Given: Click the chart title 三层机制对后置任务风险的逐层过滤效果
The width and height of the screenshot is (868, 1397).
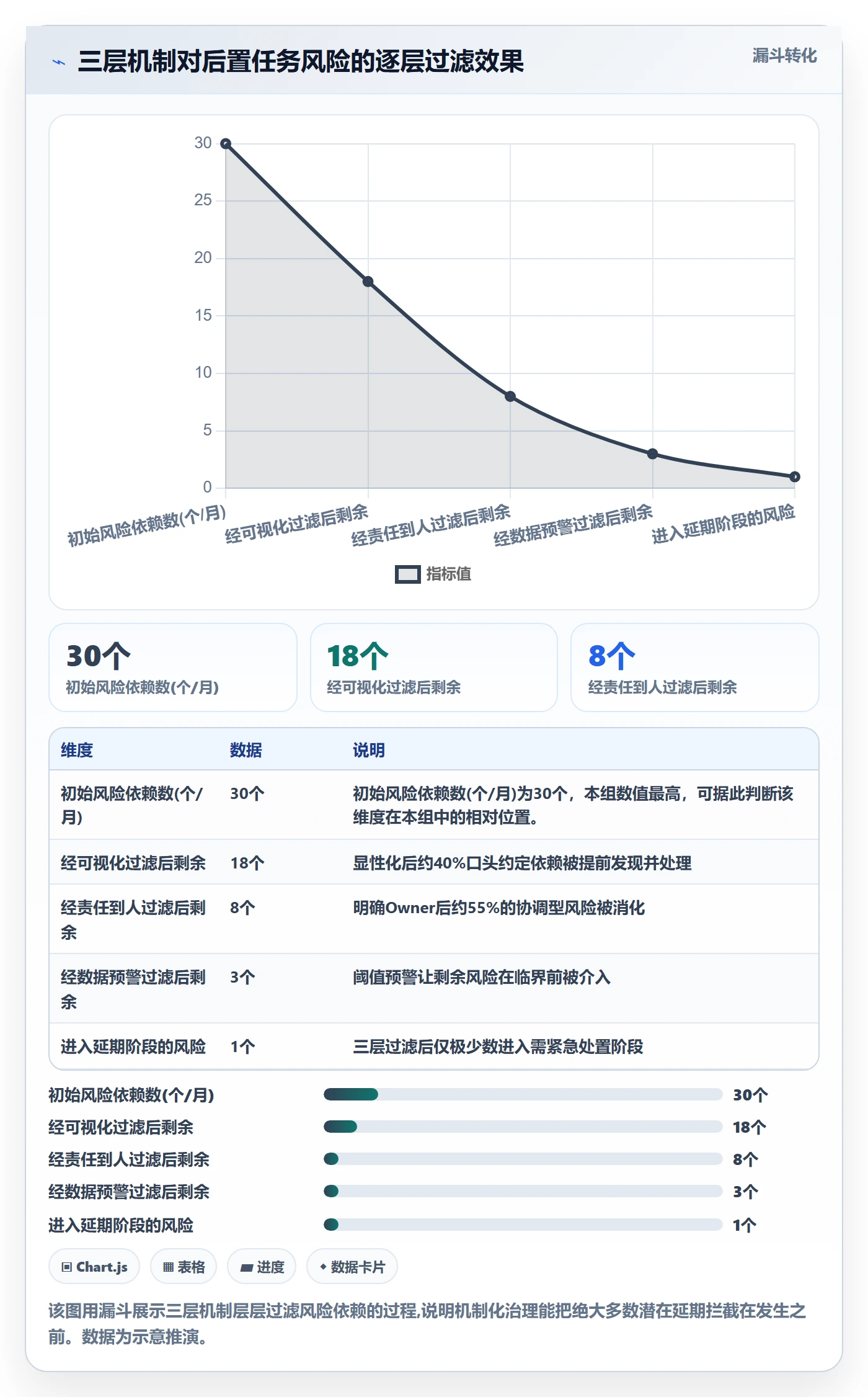Looking at the screenshot, I should [301, 61].
